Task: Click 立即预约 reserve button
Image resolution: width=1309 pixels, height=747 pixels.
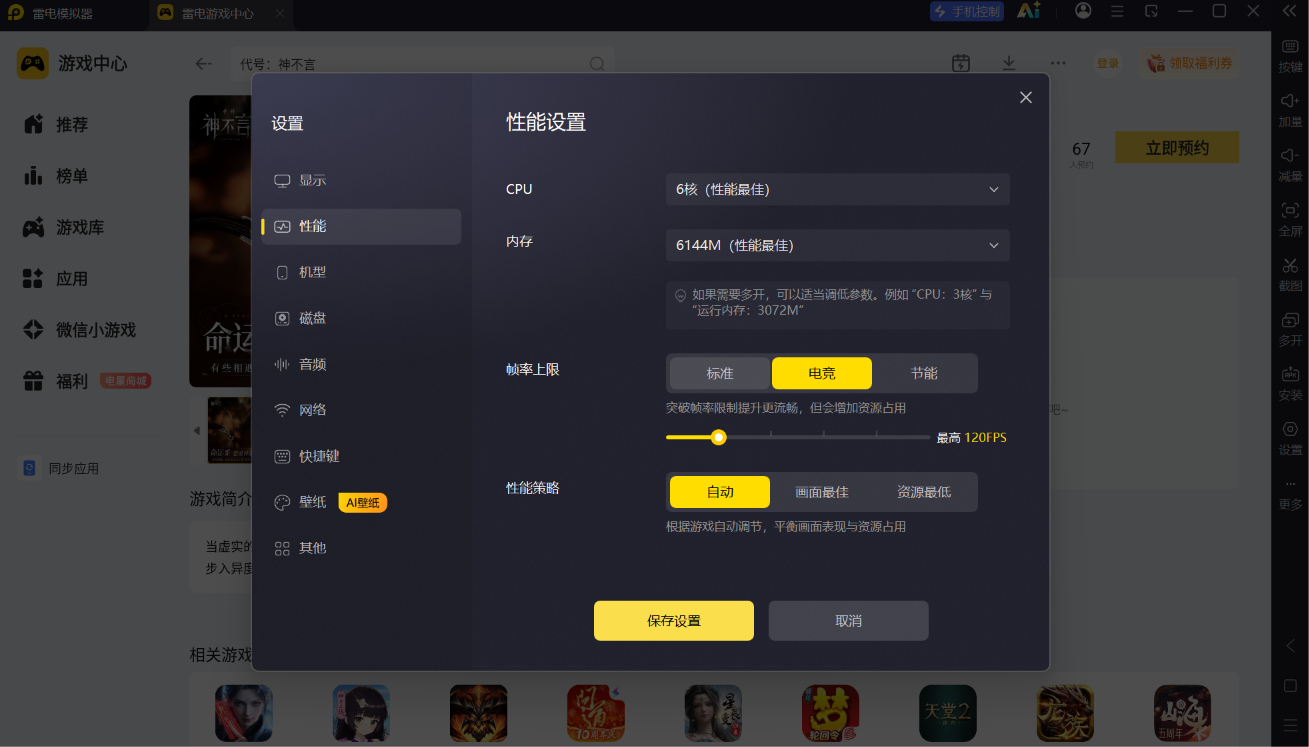Action: [x=1177, y=148]
